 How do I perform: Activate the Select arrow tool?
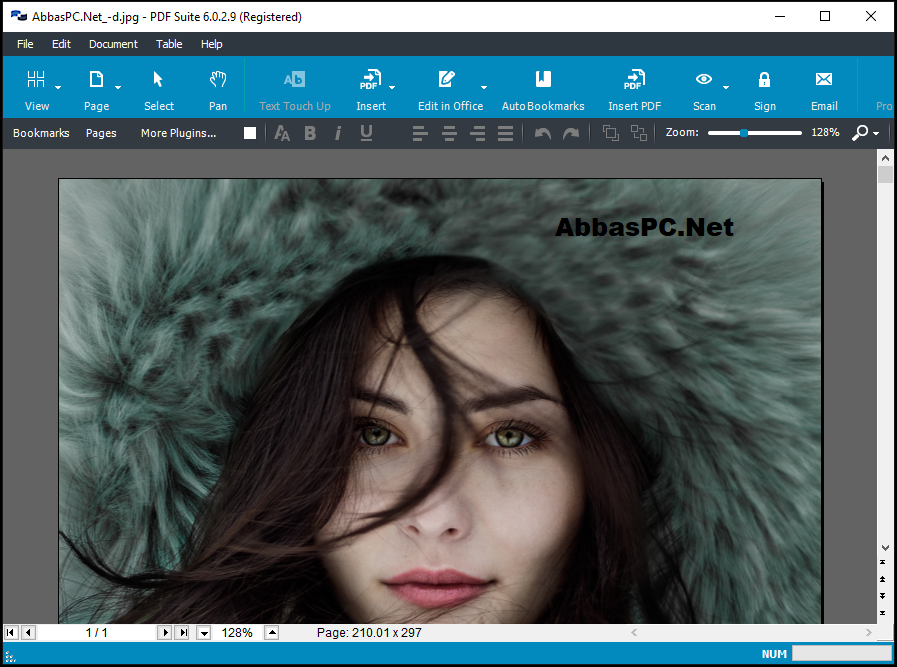coord(158,80)
